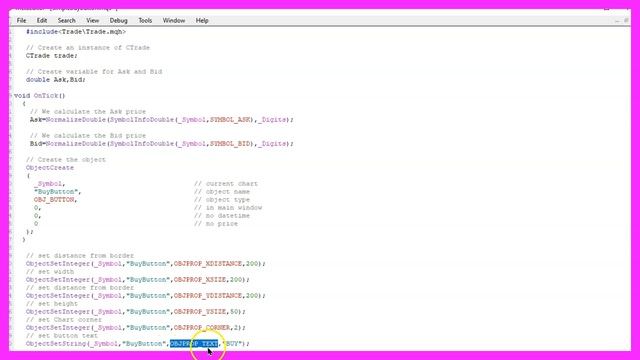Click SYMBOL_ASK in the Ask assignment
640x360 pixels.
click(230, 120)
